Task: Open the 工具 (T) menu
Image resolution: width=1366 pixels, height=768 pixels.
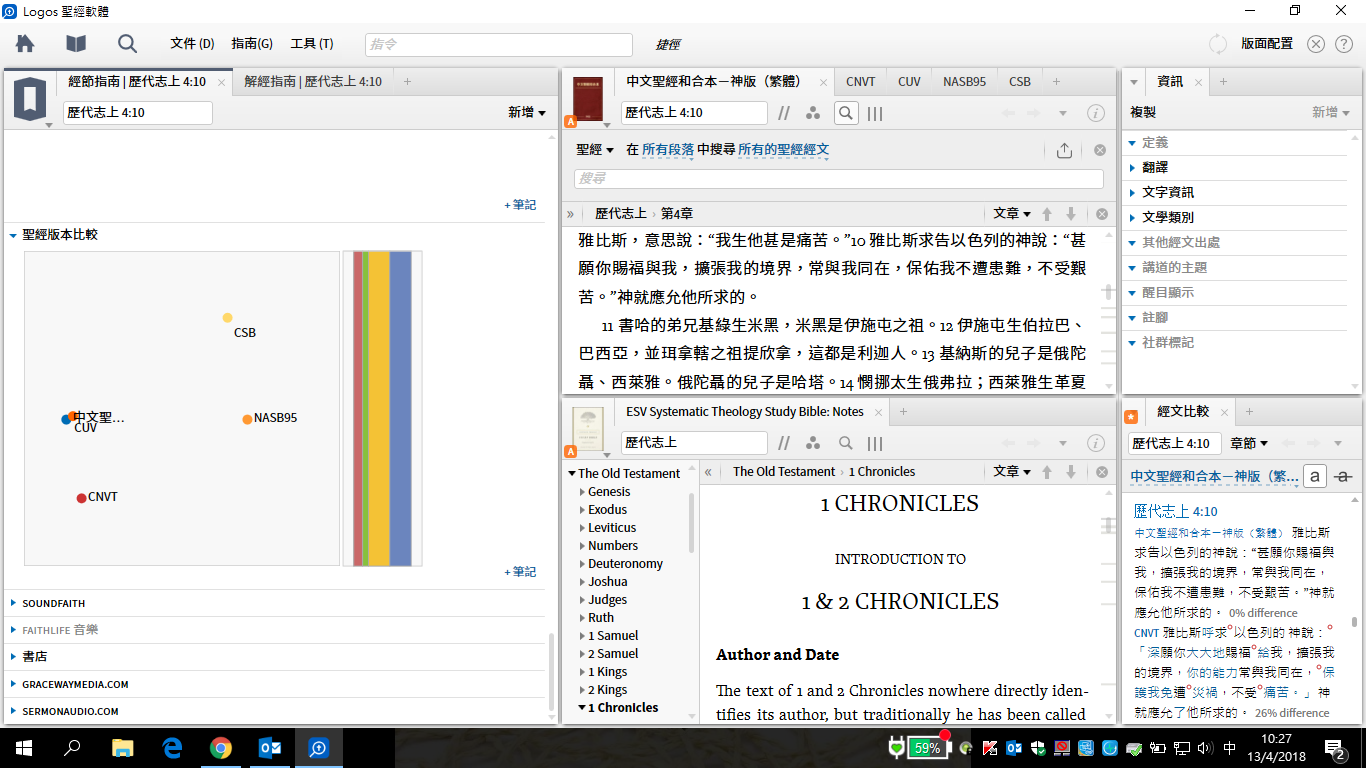Action: (312, 44)
